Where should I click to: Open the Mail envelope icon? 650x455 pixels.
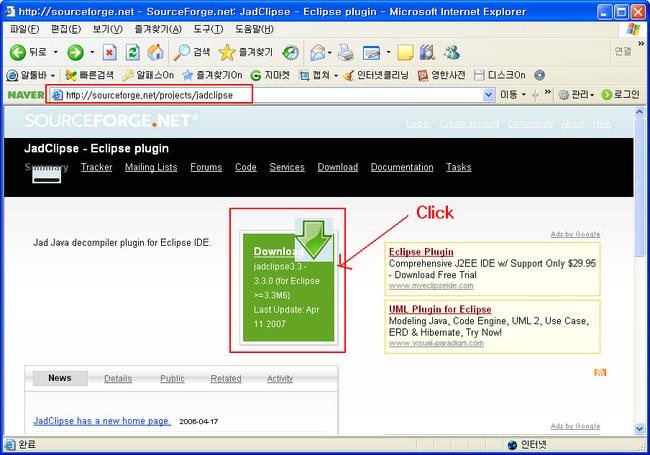point(318,52)
